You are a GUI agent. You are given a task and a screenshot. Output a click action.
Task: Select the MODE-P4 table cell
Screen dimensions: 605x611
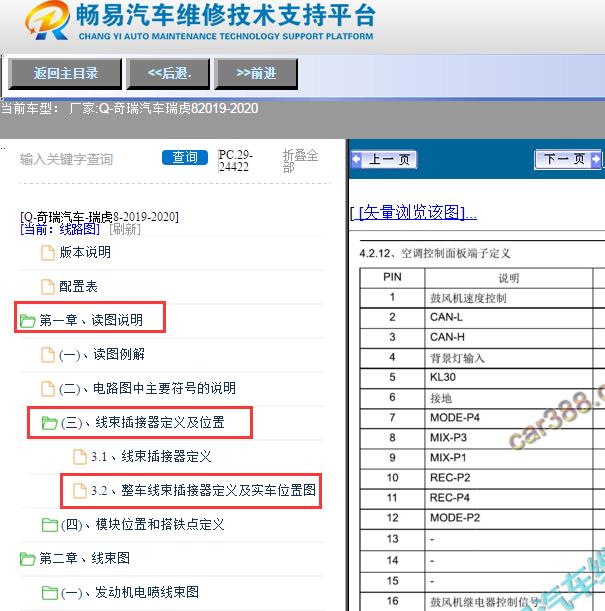coord(509,418)
